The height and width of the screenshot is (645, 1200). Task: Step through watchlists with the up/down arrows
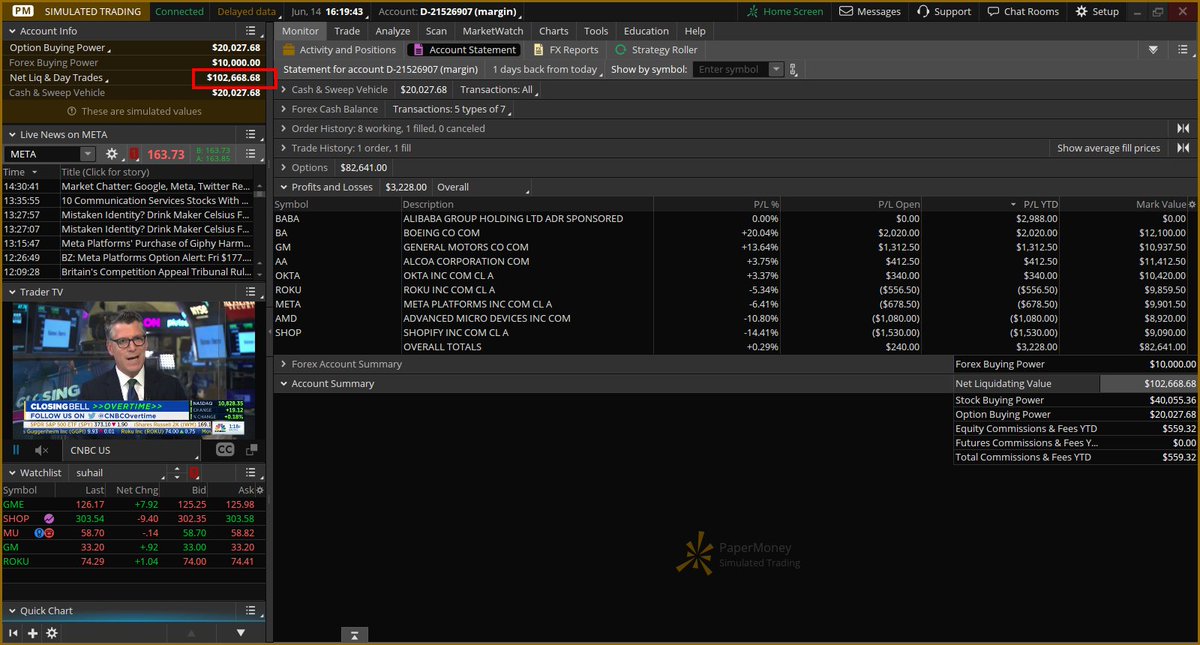[179, 472]
